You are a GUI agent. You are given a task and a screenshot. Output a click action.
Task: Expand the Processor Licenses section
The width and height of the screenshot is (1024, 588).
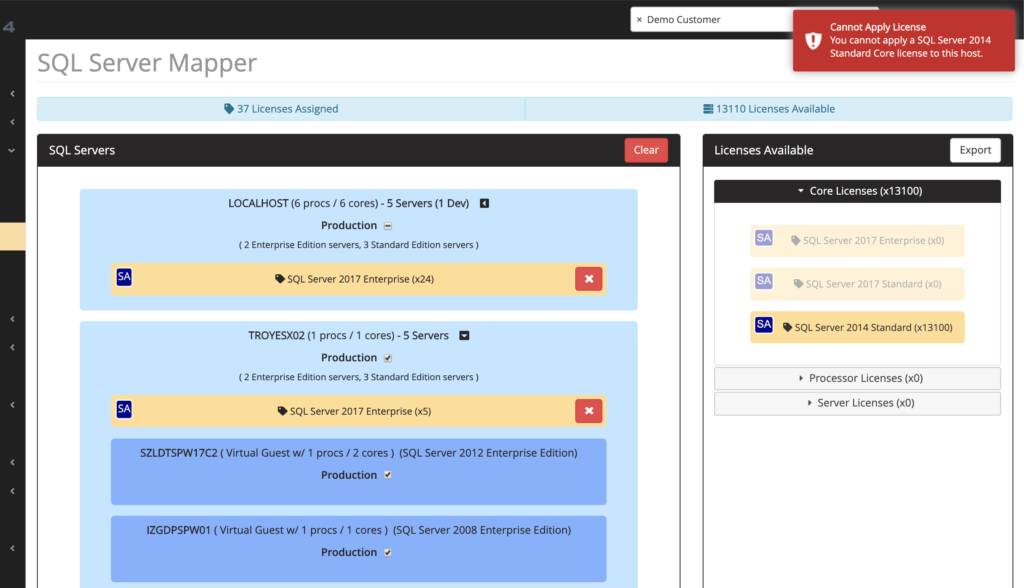tap(857, 377)
